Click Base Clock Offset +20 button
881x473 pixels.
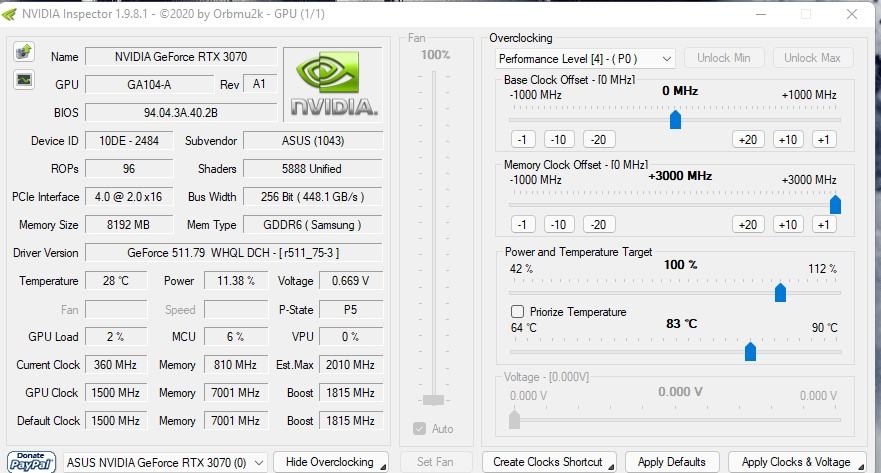(x=748, y=139)
